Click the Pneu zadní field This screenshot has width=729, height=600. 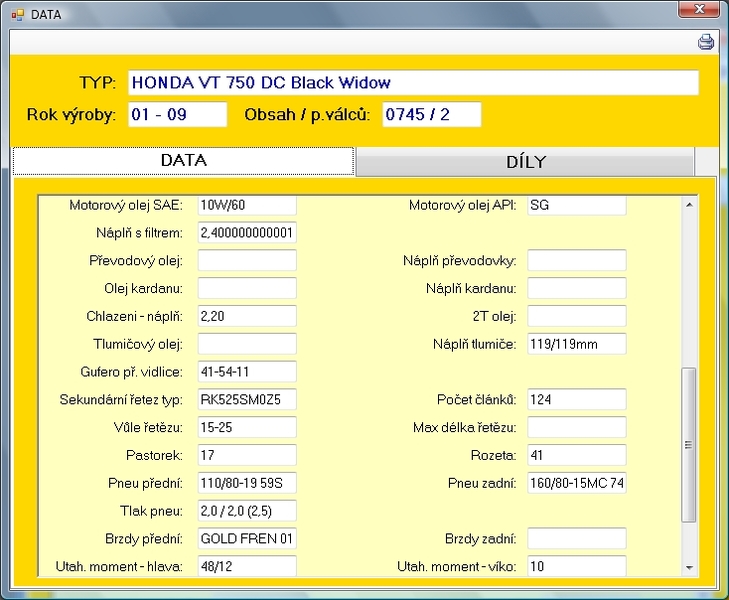tap(577, 483)
